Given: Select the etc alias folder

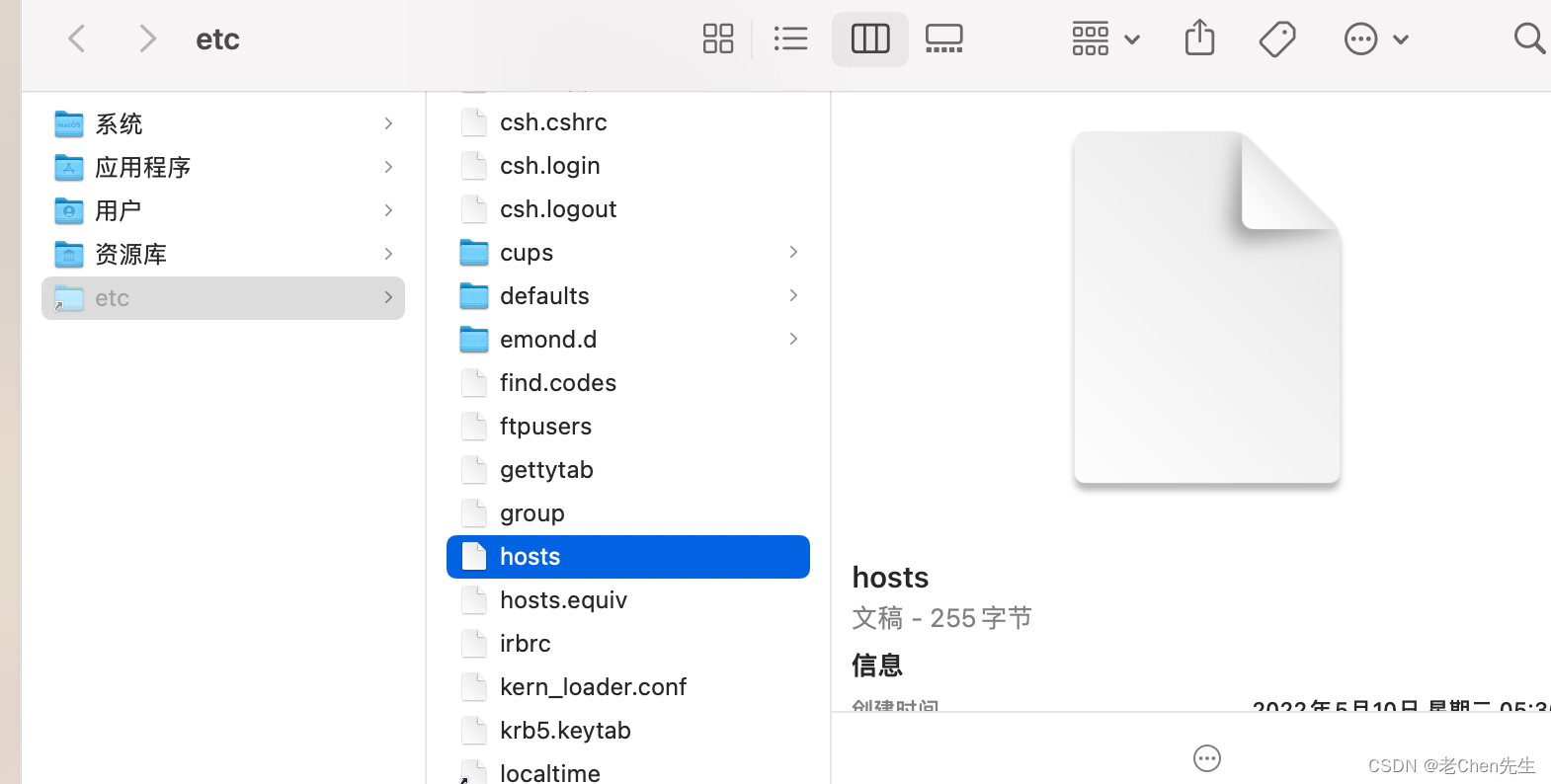Looking at the screenshot, I should (x=223, y=297).
